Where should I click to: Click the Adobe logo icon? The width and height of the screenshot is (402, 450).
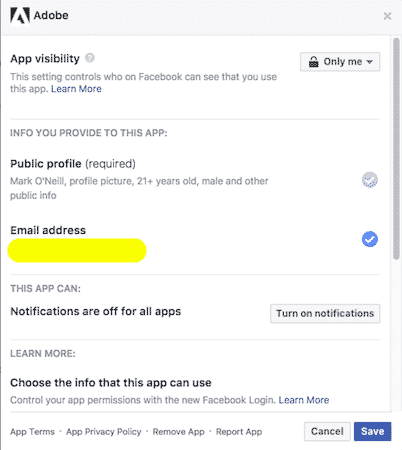click(x=20, y=16)
